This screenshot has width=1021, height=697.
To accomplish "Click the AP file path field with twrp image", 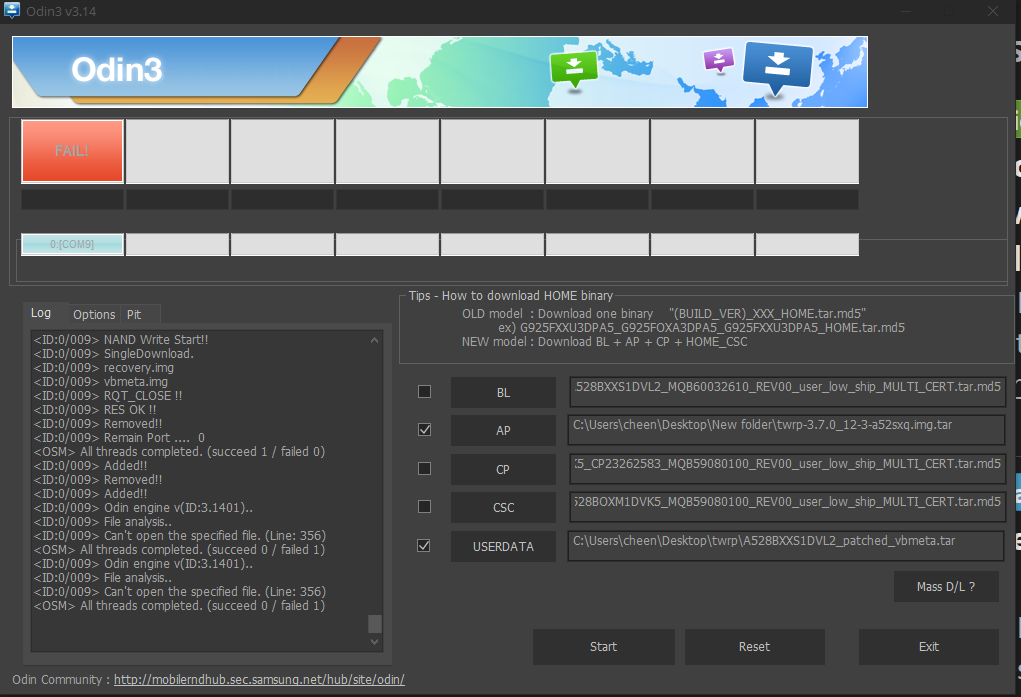I will click(x=787, y=430).
